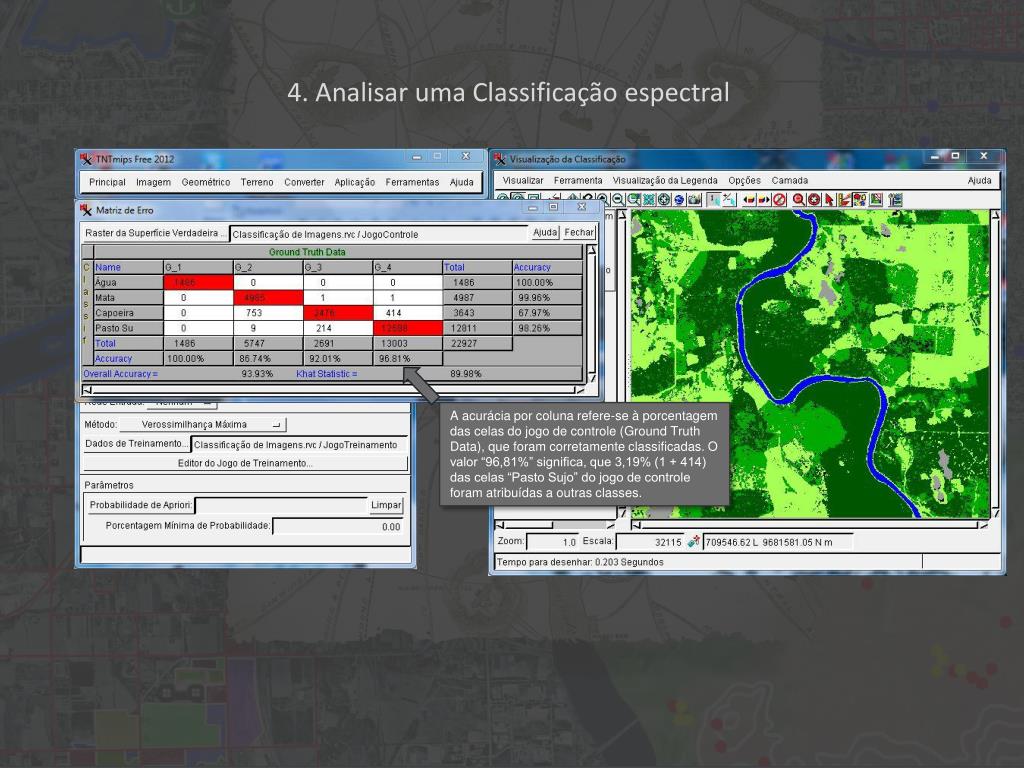
Task: Open the Principal menu in TNTmips
Action: click(x=107, y=182)
